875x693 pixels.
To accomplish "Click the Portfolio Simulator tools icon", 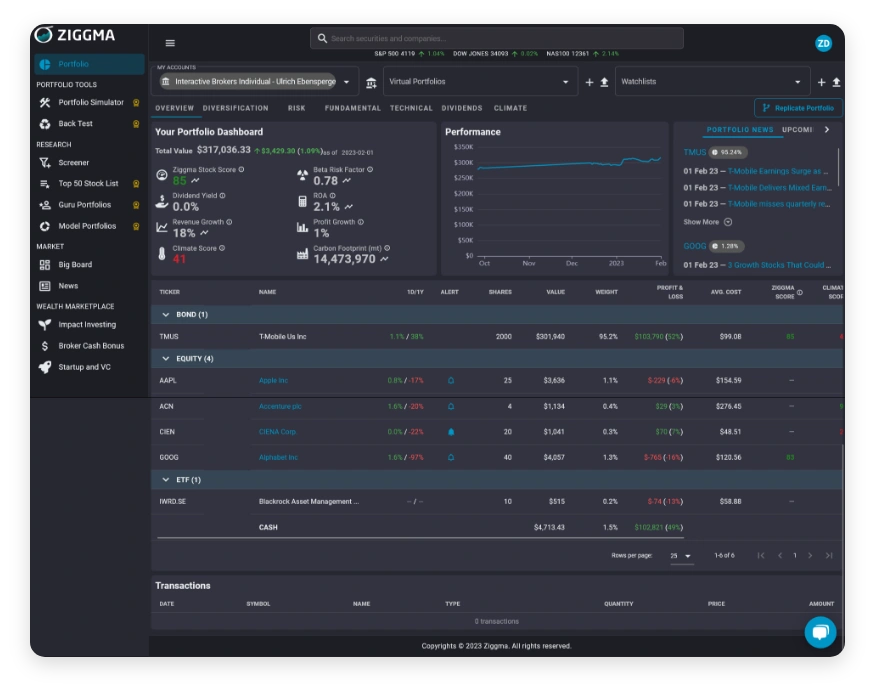I will coord(45,102).
